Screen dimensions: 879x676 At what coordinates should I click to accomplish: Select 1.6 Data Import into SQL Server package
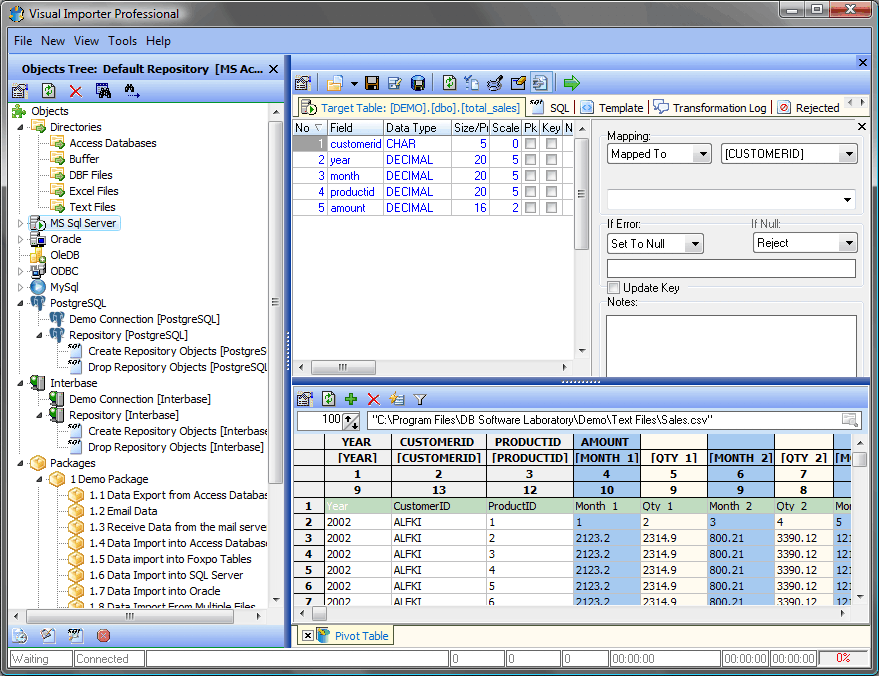click(166, 575)
